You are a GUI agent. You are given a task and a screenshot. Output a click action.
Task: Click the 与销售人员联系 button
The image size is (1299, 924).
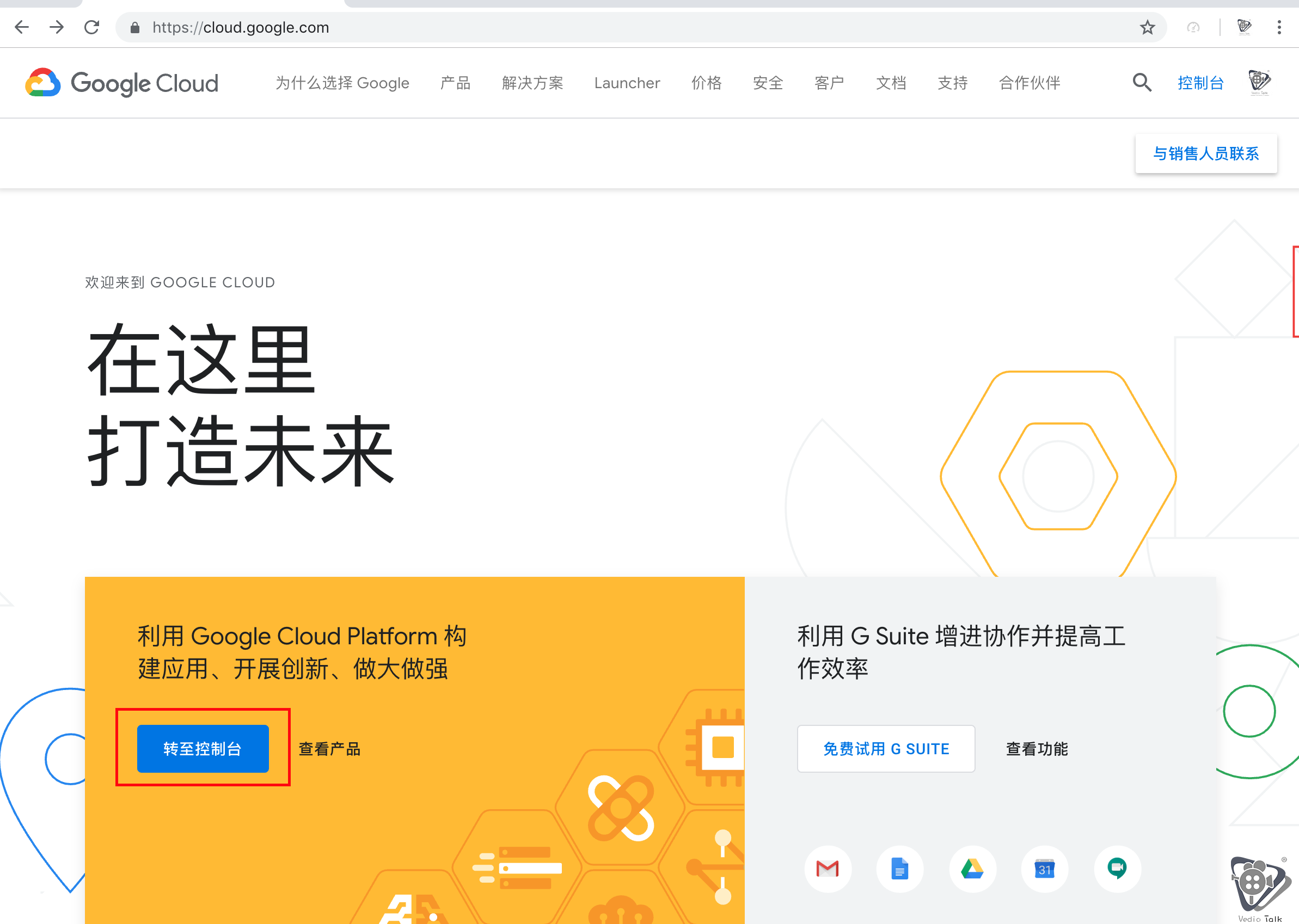pyautogui.click(x=1206, y=153)
